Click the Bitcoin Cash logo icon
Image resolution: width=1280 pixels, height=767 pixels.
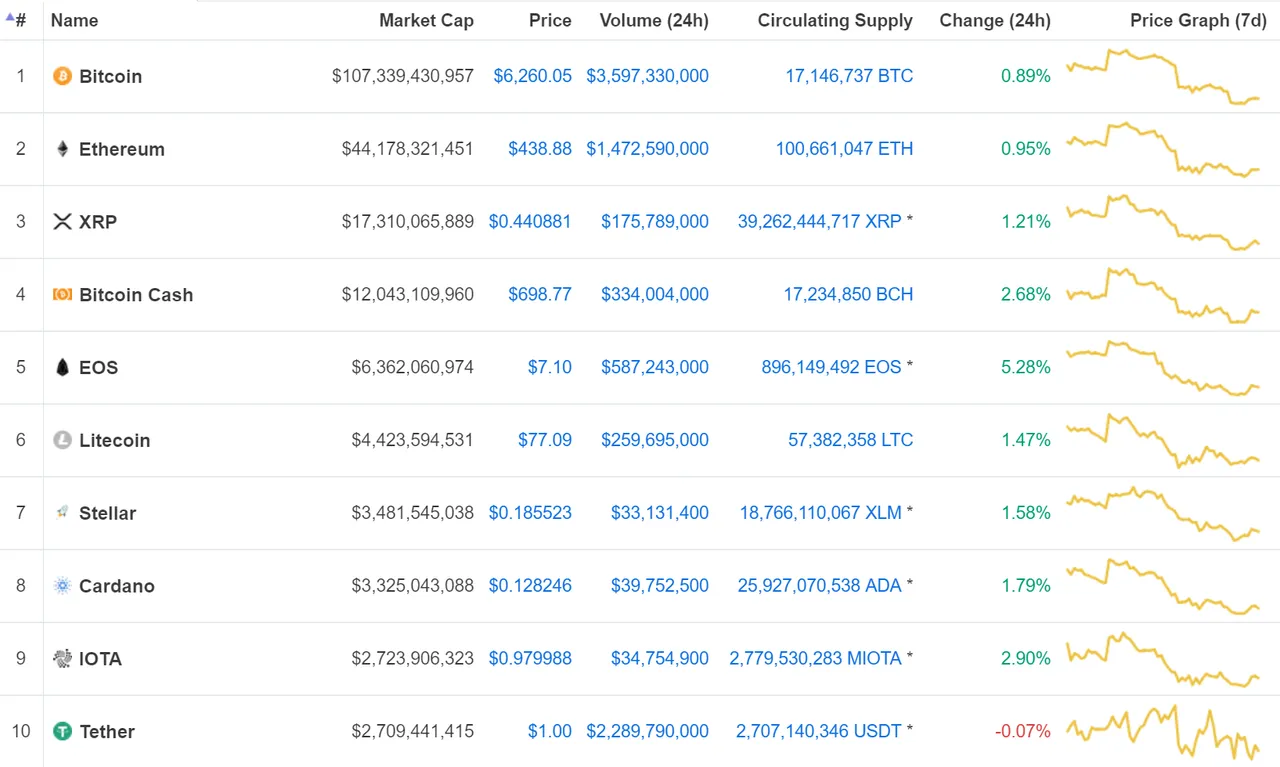coord(62,295)
